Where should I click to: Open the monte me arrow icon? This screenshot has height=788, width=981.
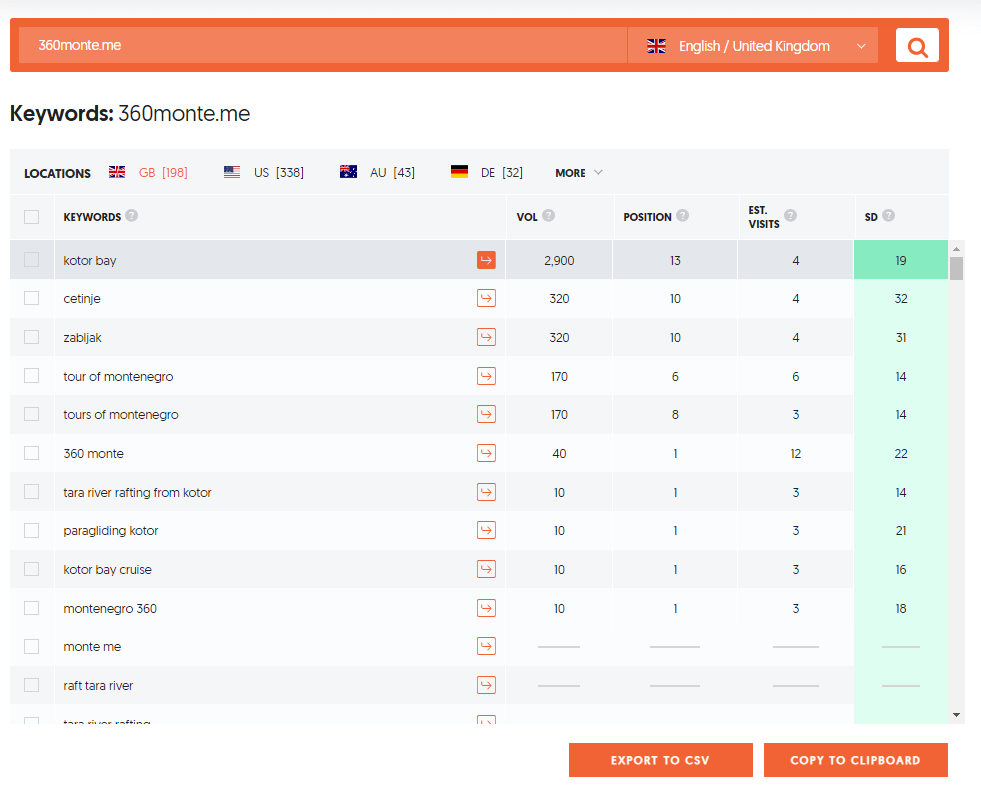(x=486, y=646)
